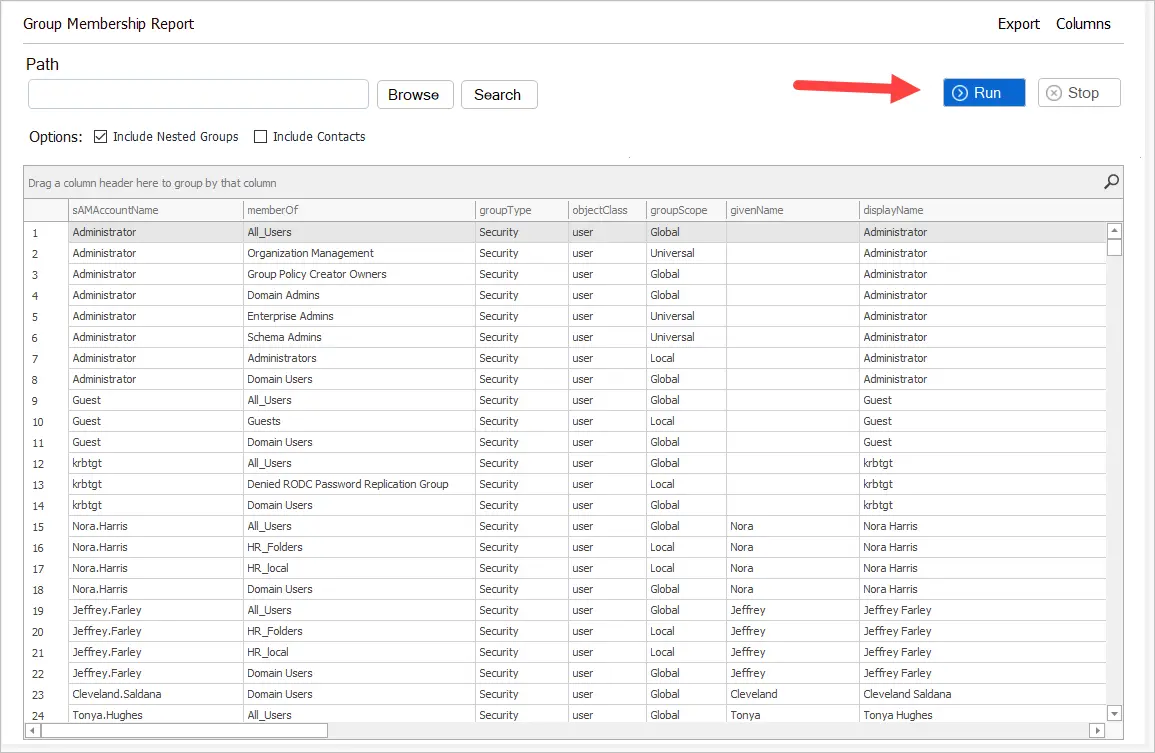The height and width of the screenshot is (753, 1155).
Task: Click the group-by column drop area text
Action: click(152, 183)
